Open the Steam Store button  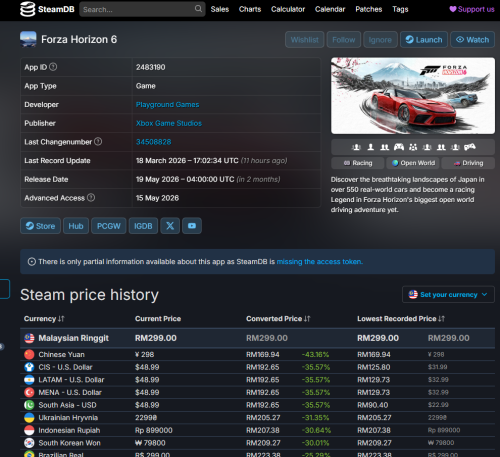click(40, 226)
